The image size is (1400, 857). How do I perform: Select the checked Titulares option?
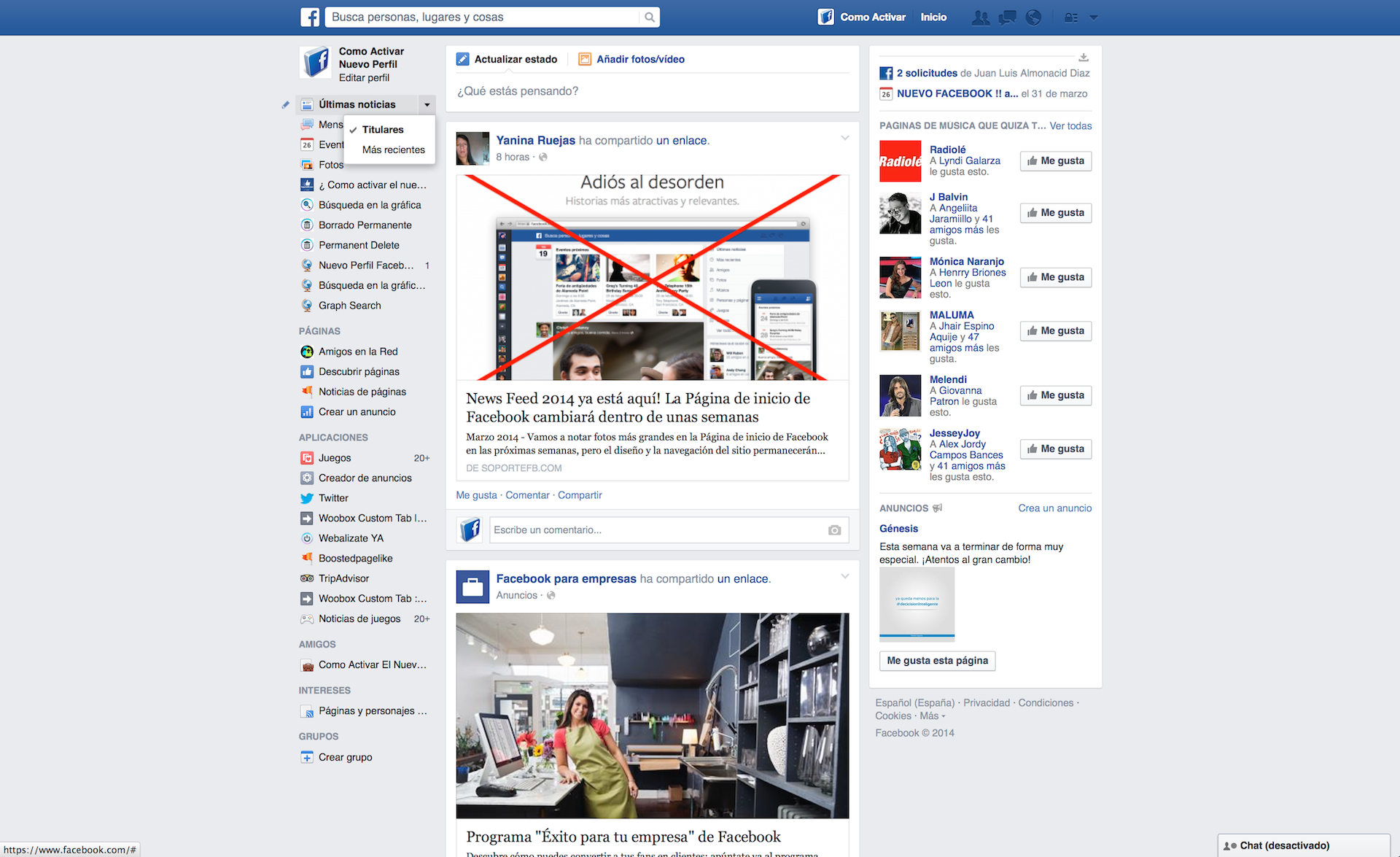[x=383, y=130]
